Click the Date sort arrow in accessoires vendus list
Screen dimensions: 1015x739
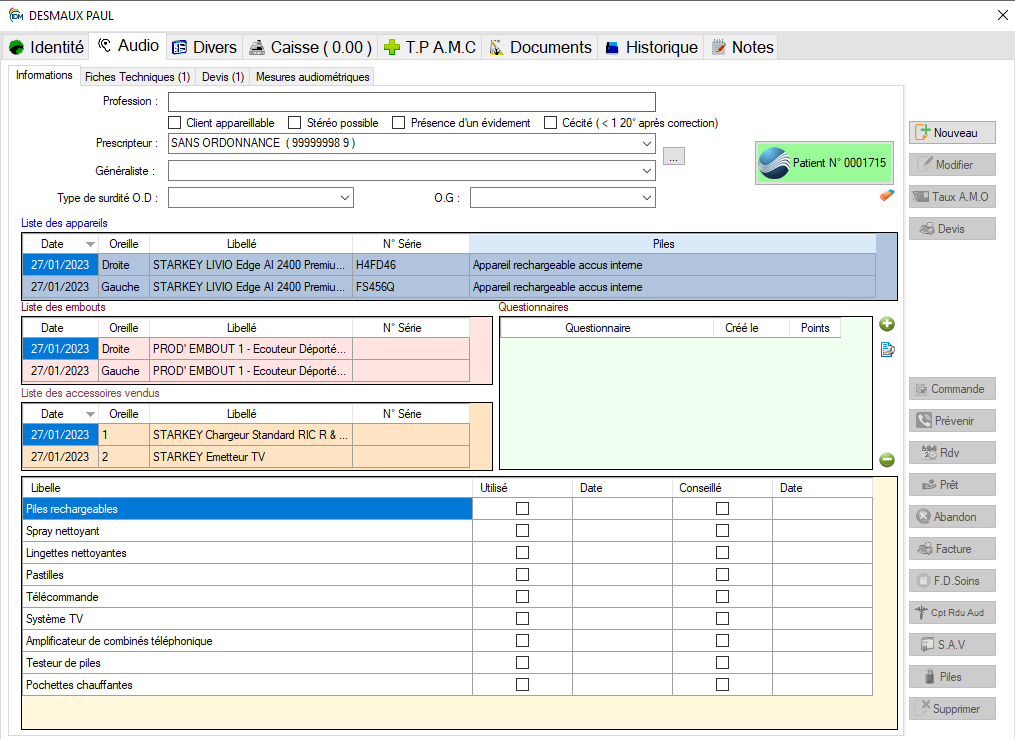[x=90, y=414]
